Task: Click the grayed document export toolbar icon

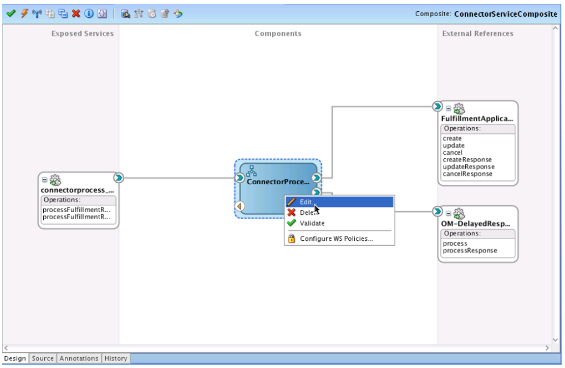Action: tap(165, 14)
